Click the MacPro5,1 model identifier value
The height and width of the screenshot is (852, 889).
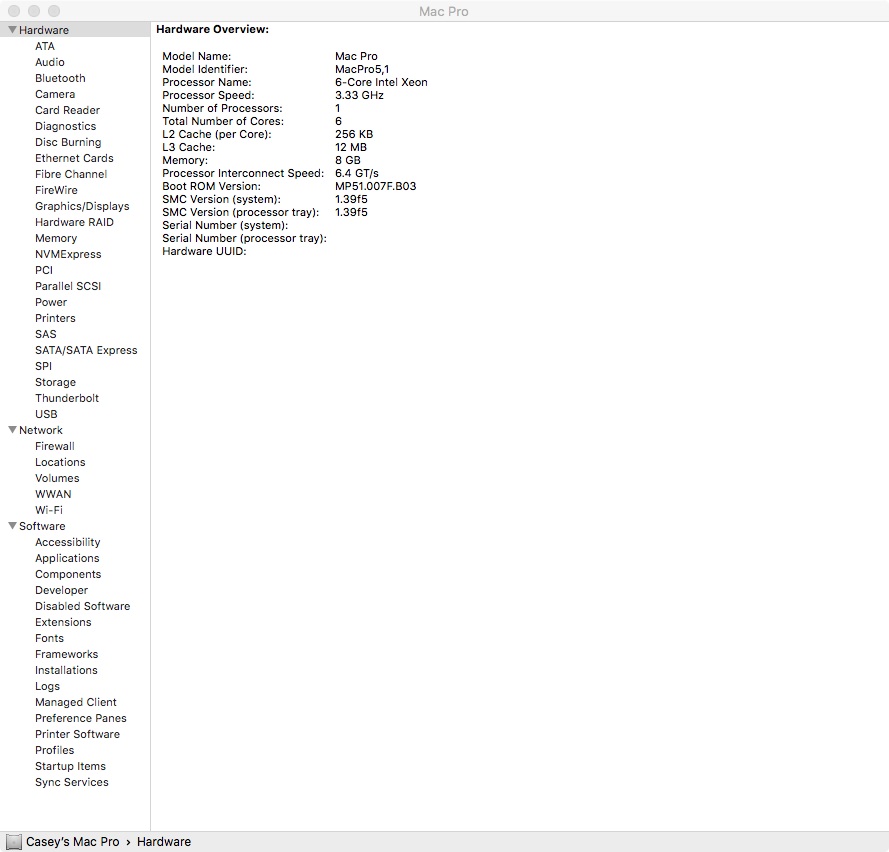[362, 69]
